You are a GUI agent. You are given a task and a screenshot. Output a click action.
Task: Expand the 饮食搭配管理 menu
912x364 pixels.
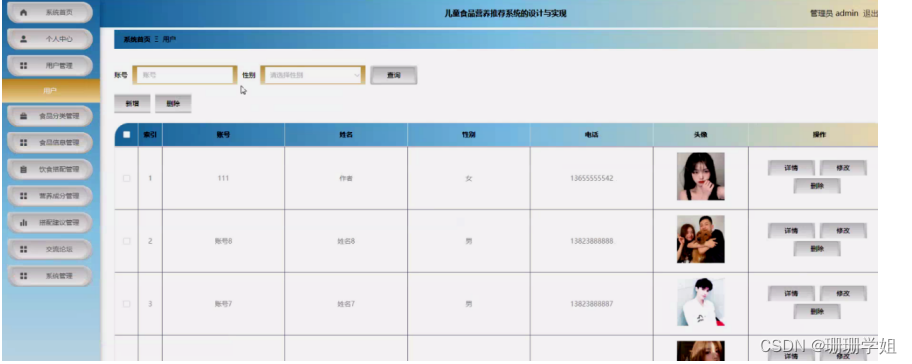pyautogui.click(x=50, y=169)
